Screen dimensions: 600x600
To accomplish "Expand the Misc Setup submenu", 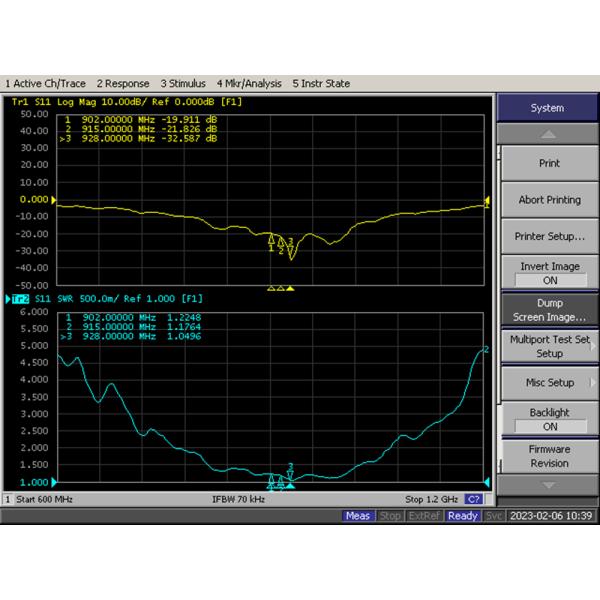I will (547, 383).
